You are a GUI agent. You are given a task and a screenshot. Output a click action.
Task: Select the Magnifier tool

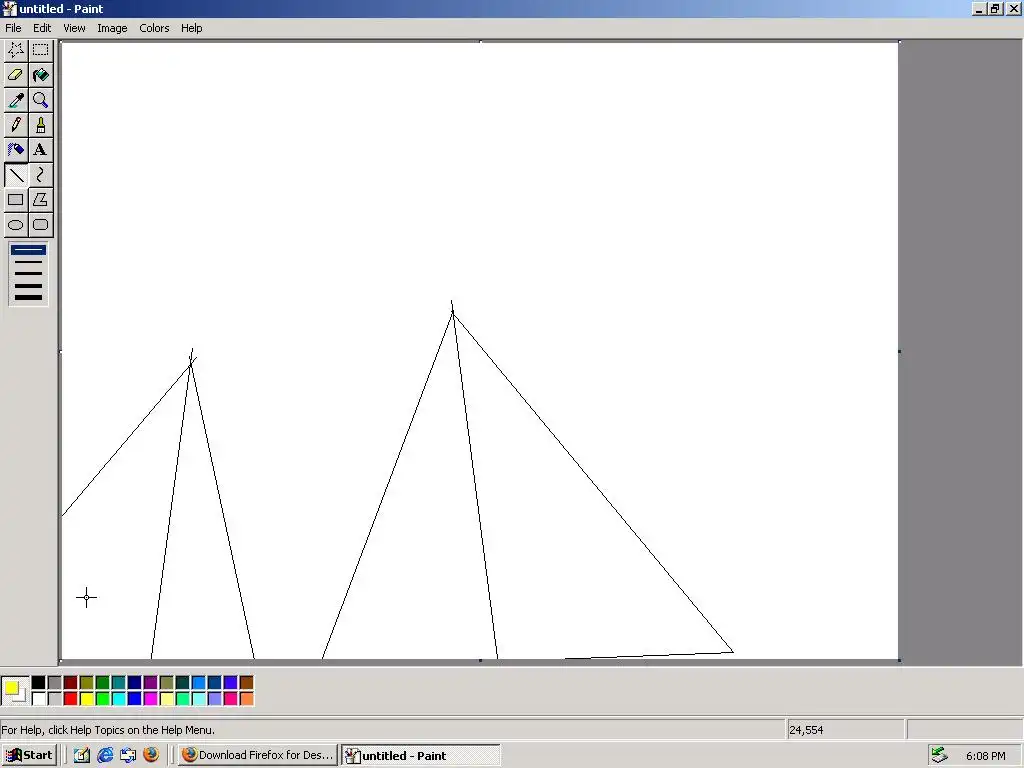pyautogui.click(x=40, y=100)
